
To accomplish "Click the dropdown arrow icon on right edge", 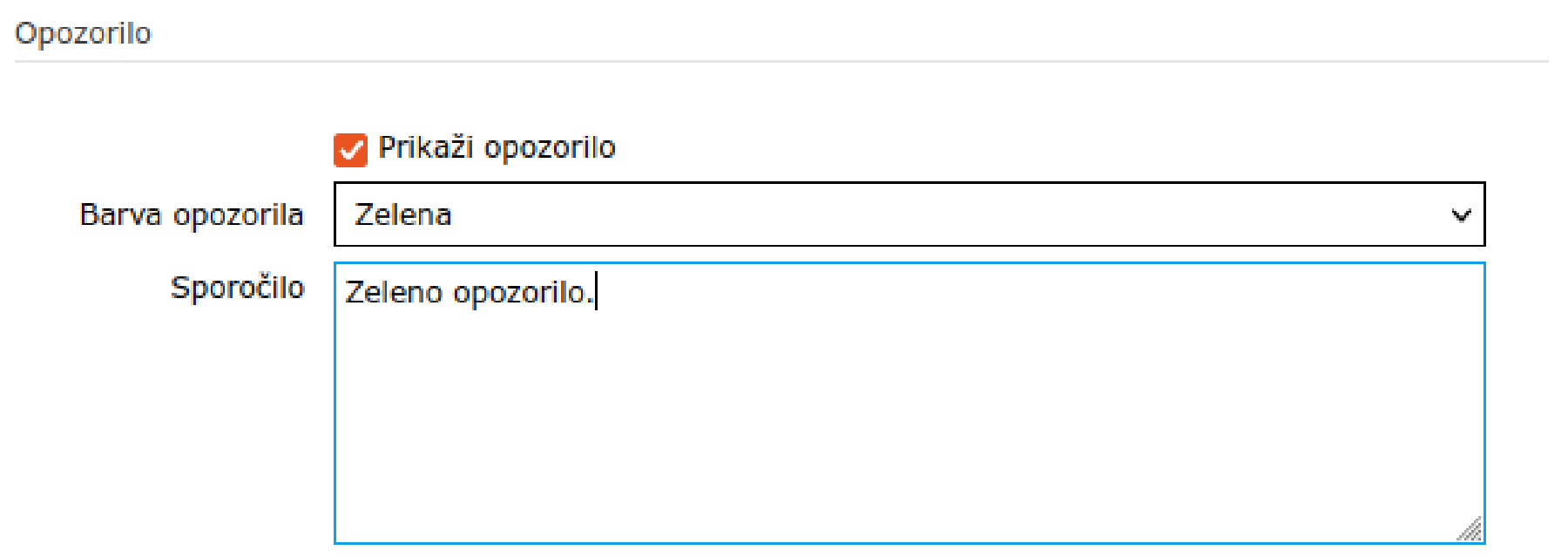I will (1463, 214).
